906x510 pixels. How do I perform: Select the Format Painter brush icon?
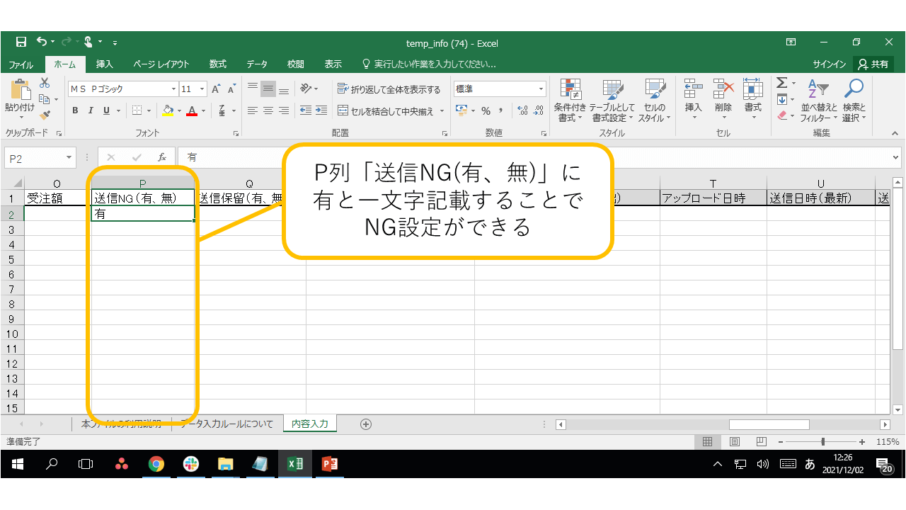pyautogui.click(x=45, y=116)
